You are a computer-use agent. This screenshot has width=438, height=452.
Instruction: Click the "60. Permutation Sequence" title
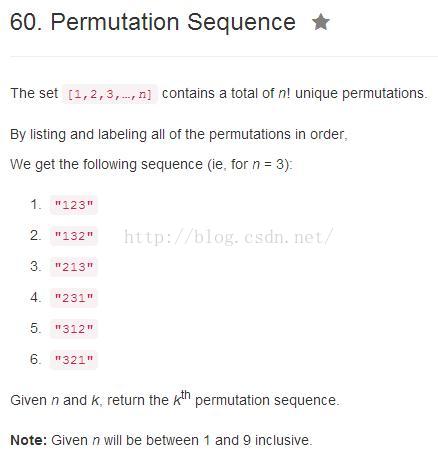tap(153, 22)
